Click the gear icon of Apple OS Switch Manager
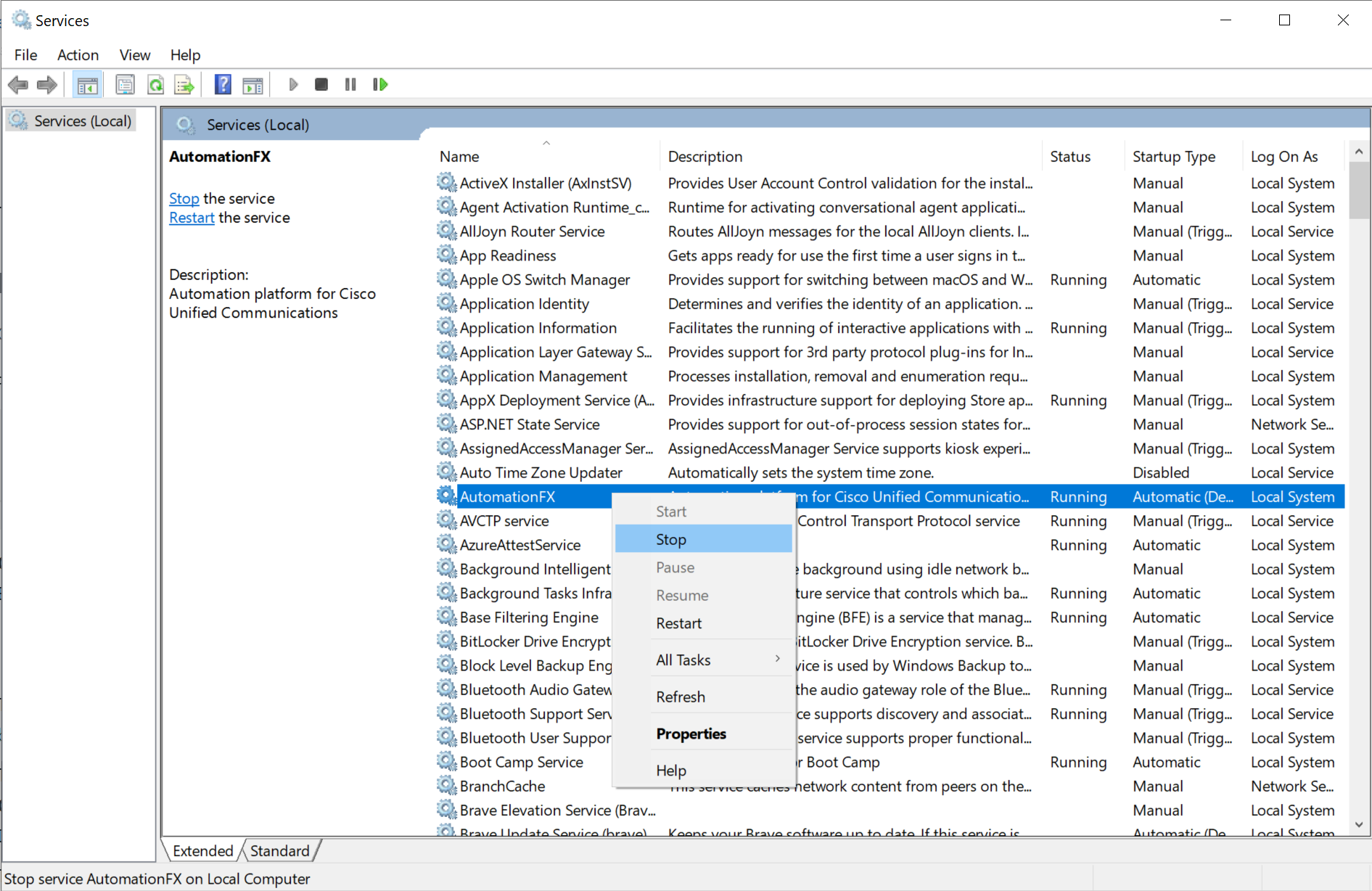 [447, 279]
